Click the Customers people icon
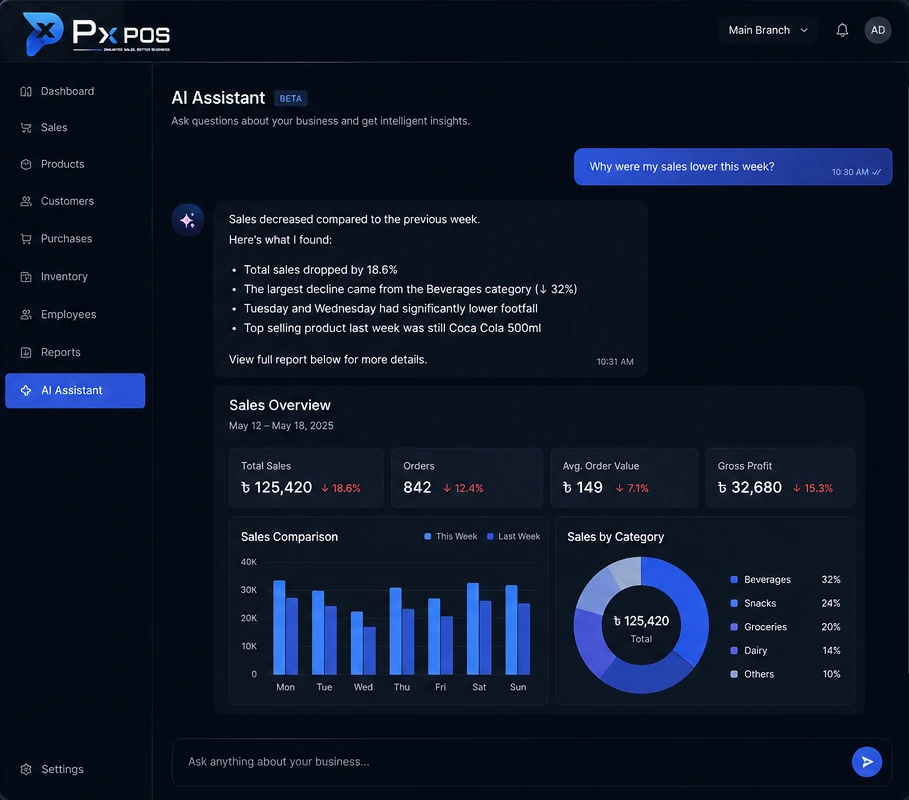This screenshot has width=909, height=800. (26, 201)
